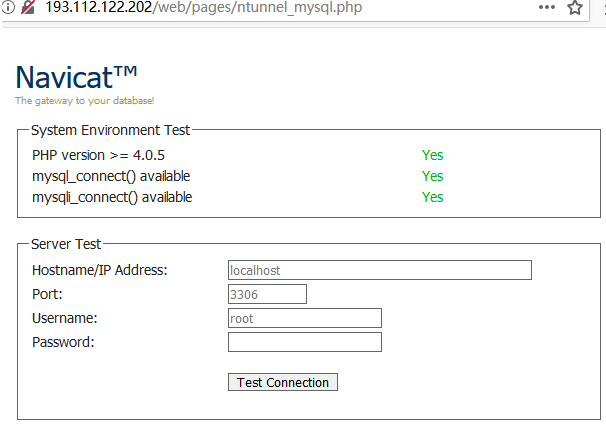Click the Navicat logo heading
This screenshot has height=425, width=606.
76,77
